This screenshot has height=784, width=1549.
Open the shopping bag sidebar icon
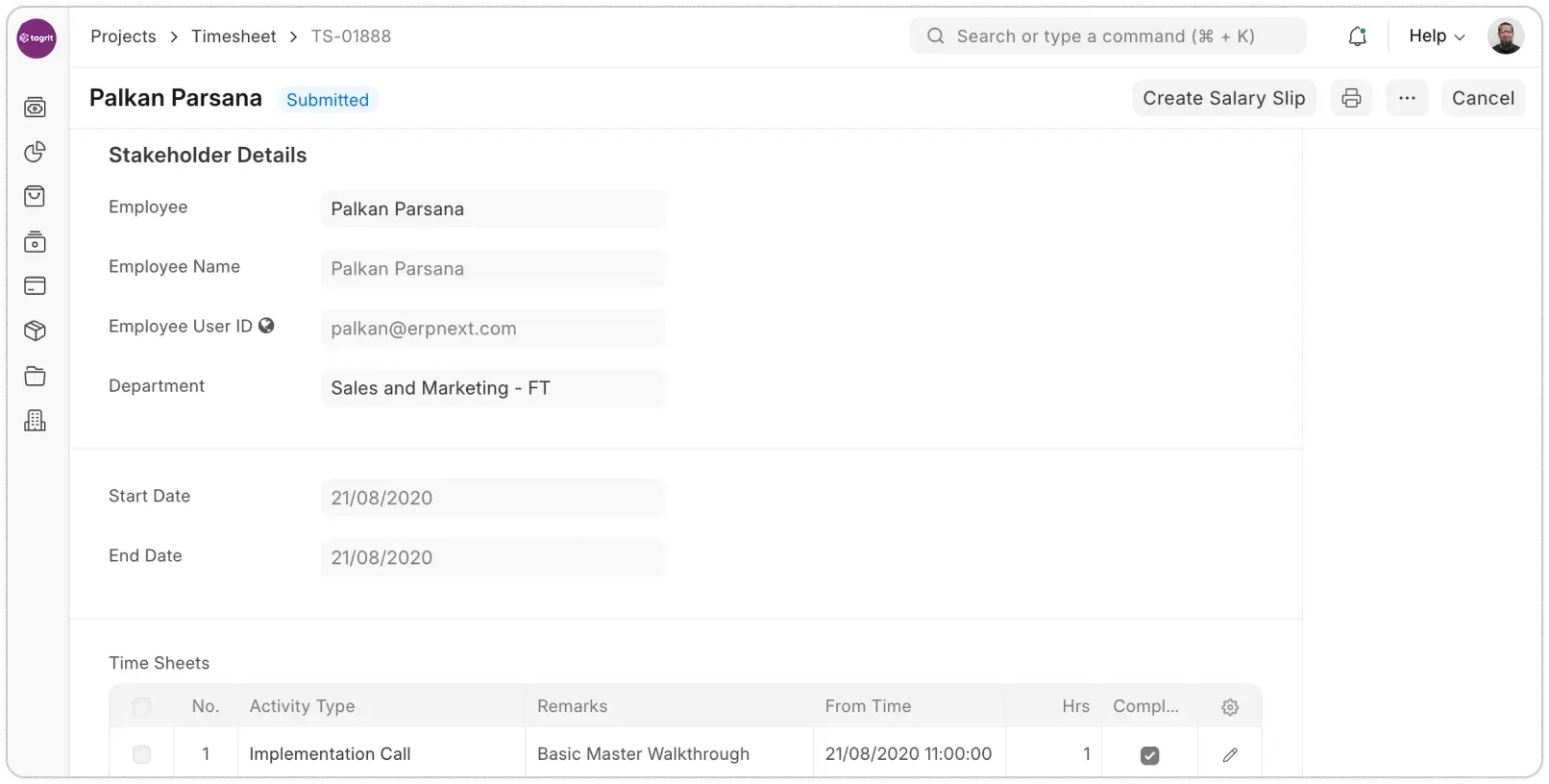click(35, 197)
